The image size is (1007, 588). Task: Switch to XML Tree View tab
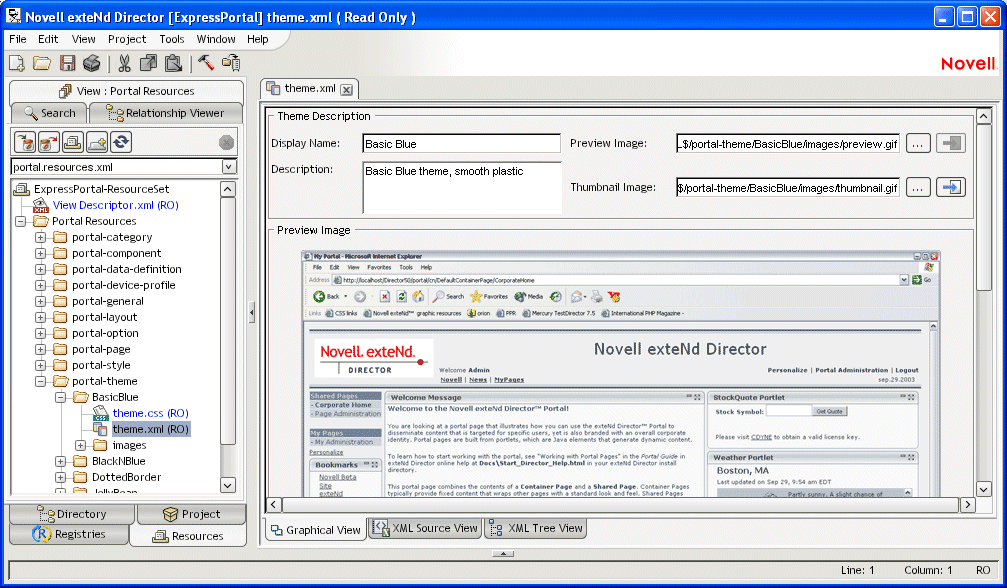[x=536, y=528]
